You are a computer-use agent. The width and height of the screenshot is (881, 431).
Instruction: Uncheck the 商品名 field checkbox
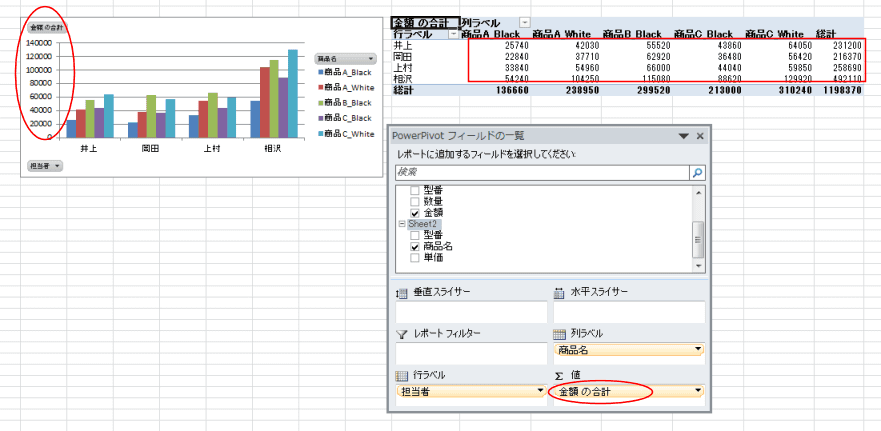(x=415, y=247)
